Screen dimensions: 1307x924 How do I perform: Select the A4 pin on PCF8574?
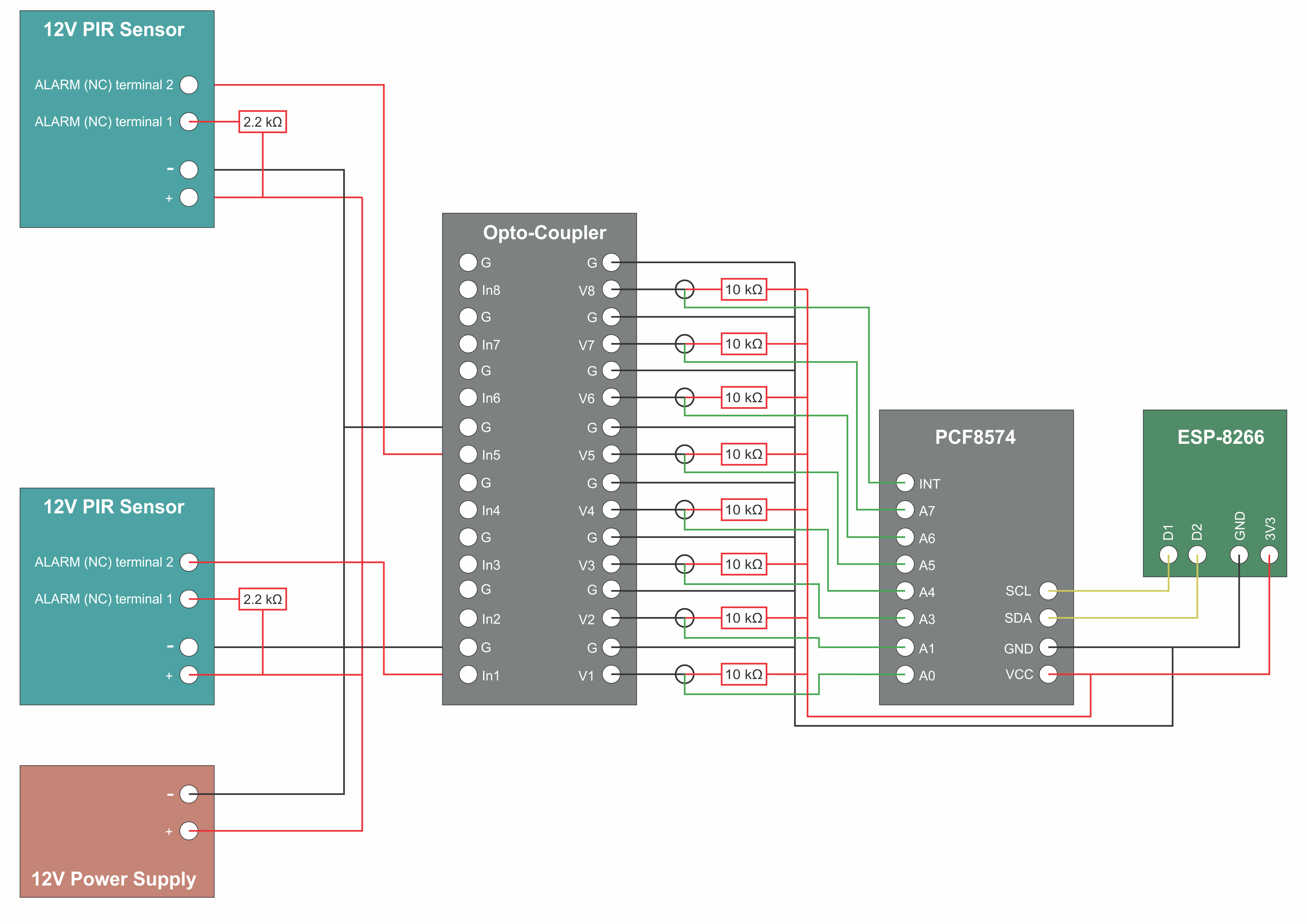(905, 591)
